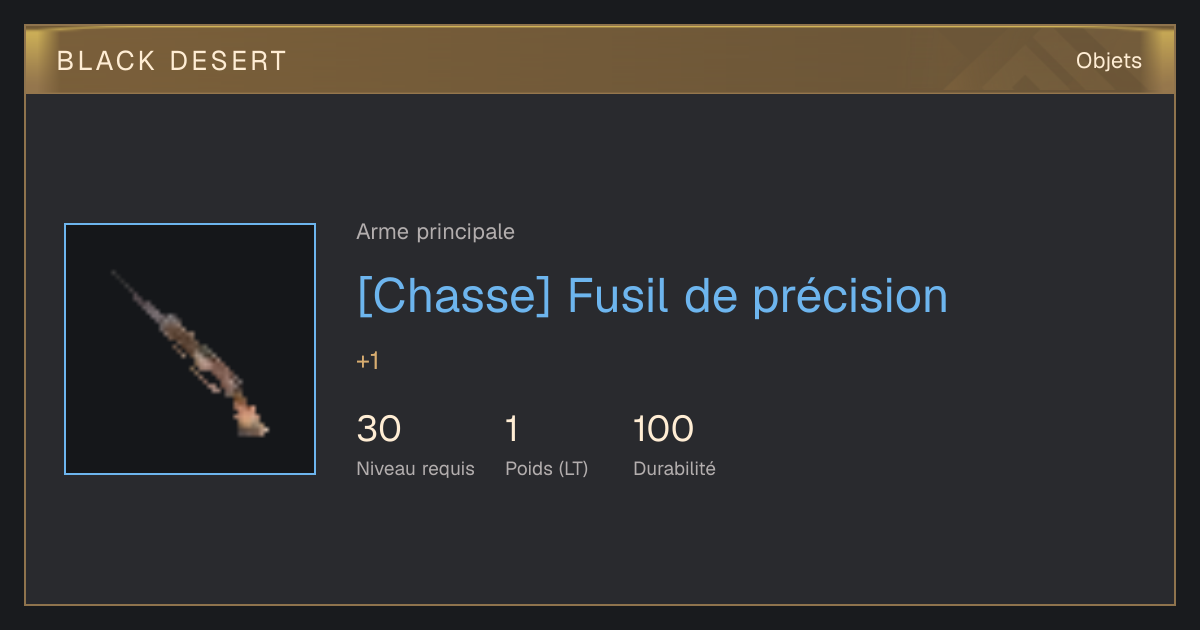Image resolution: width=1200 pixels, height=630 pixels.
Task: Click the required level value 30
Action: coord(379,429)
